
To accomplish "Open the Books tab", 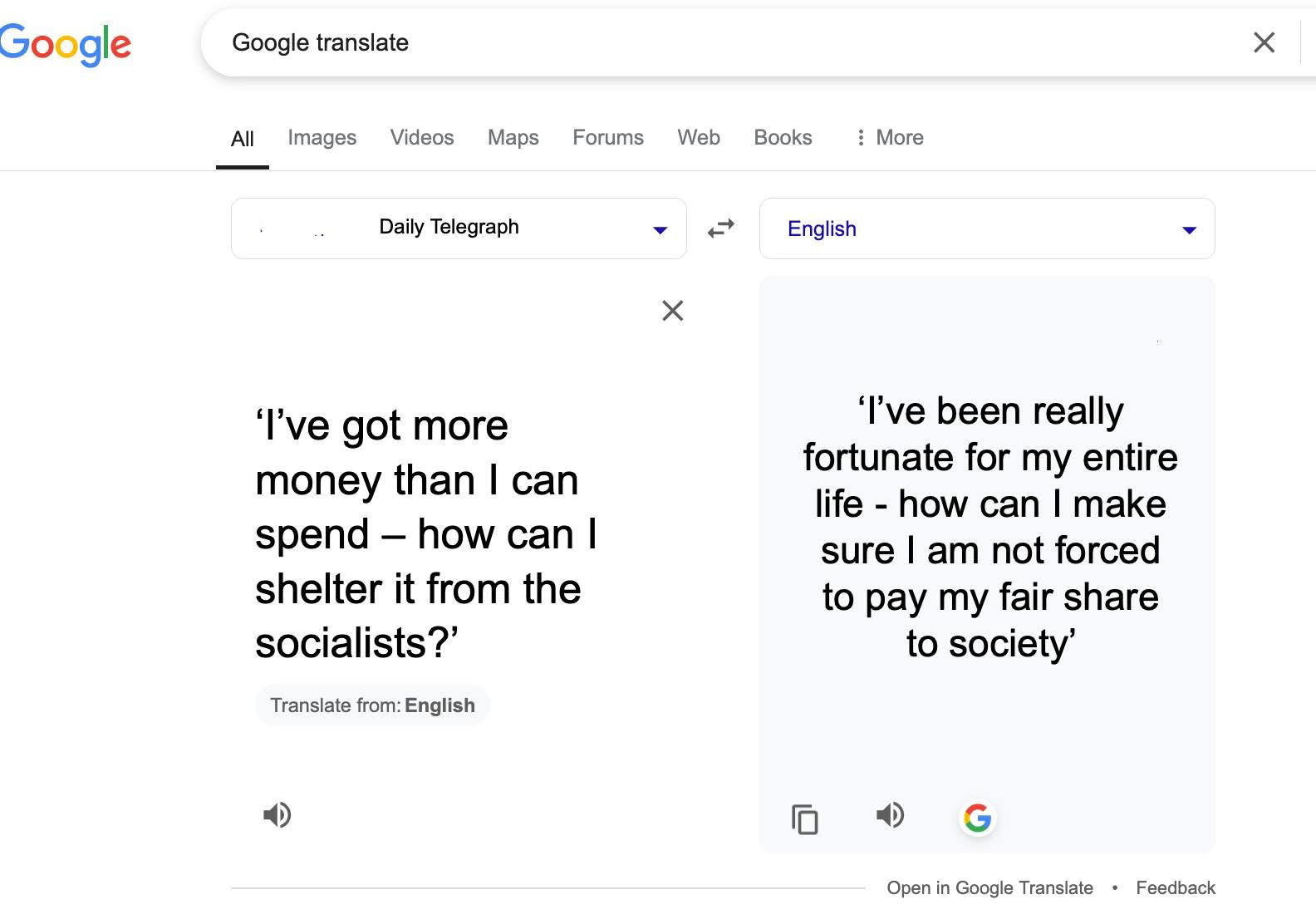I will pyautogui.click(x=783, y=137).
